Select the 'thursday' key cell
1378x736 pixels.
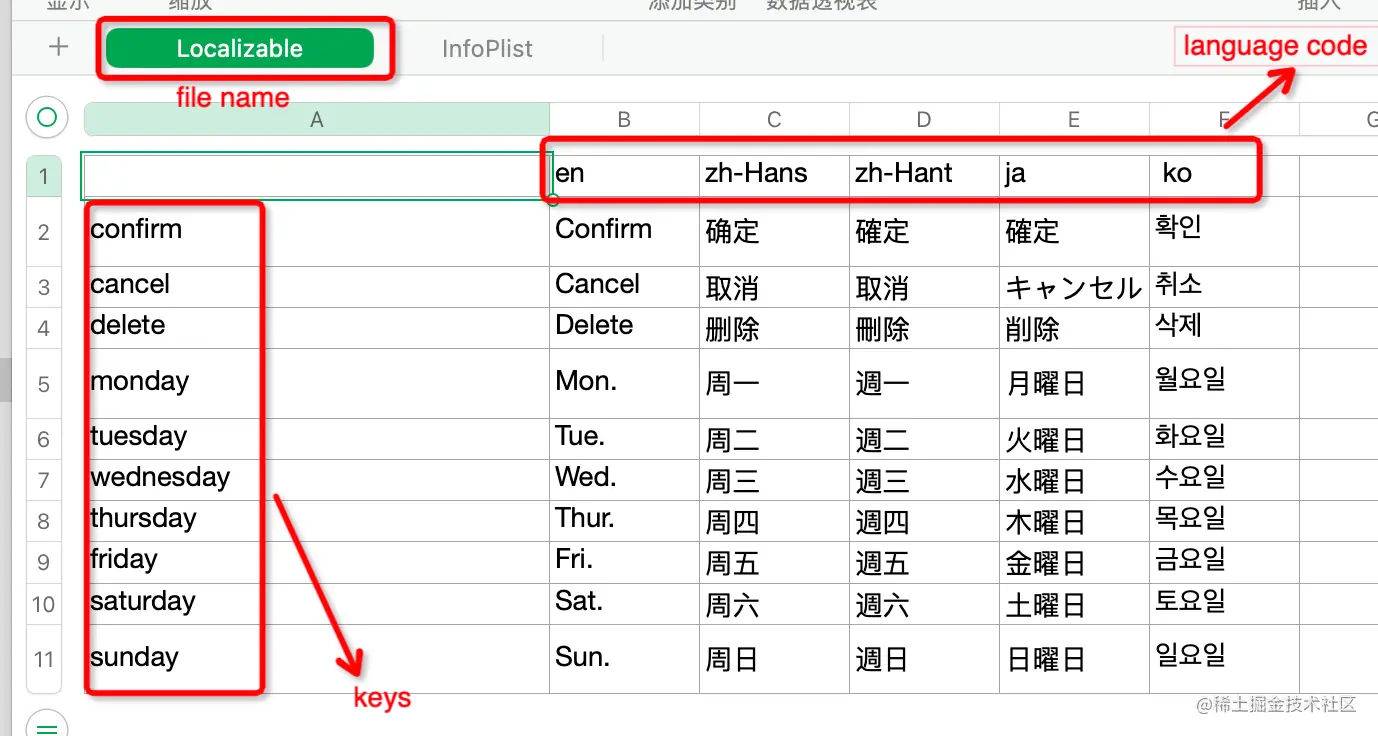coord(317,521)
